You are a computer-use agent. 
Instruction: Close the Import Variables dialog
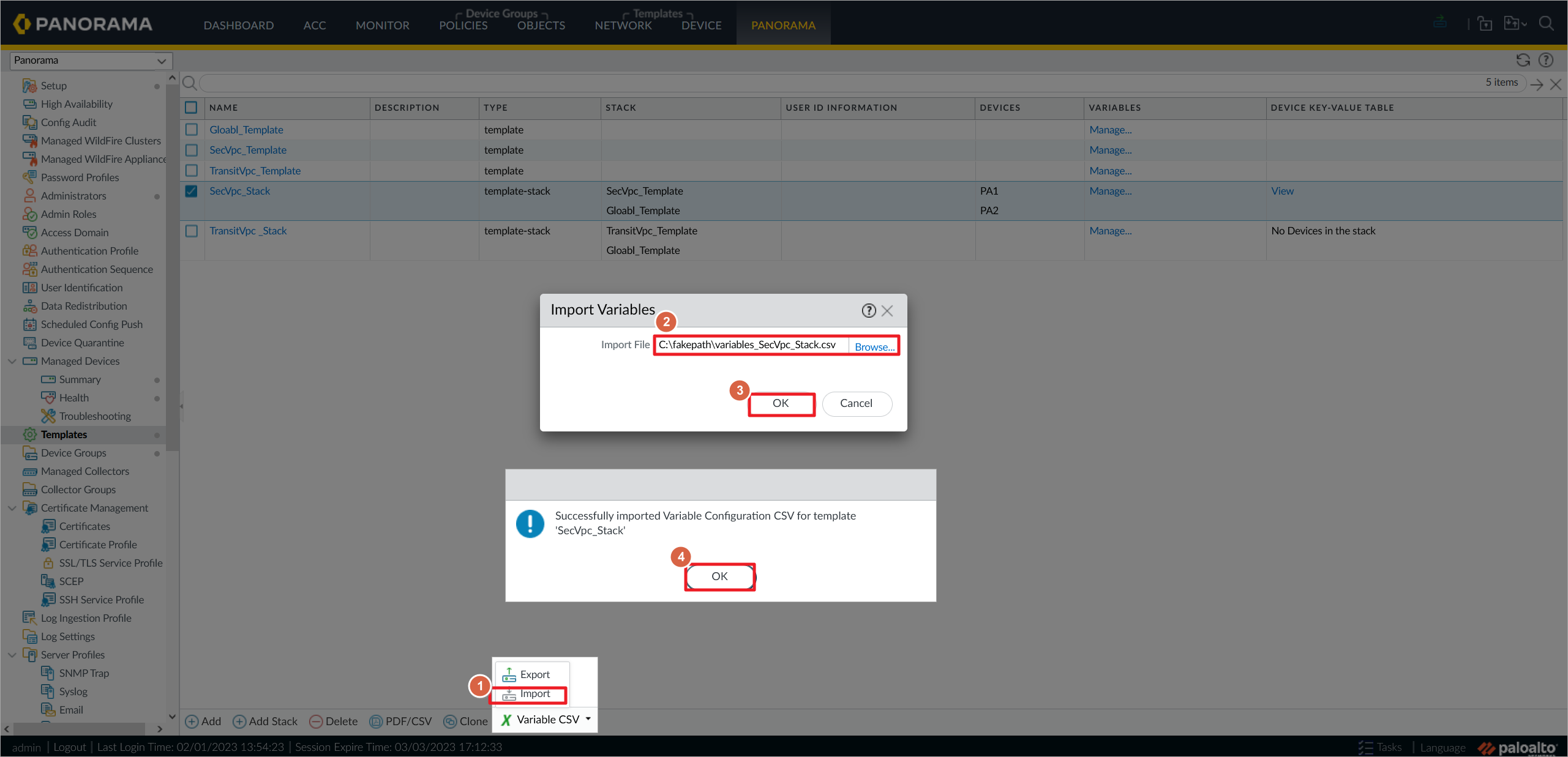(x=887, y=311)
